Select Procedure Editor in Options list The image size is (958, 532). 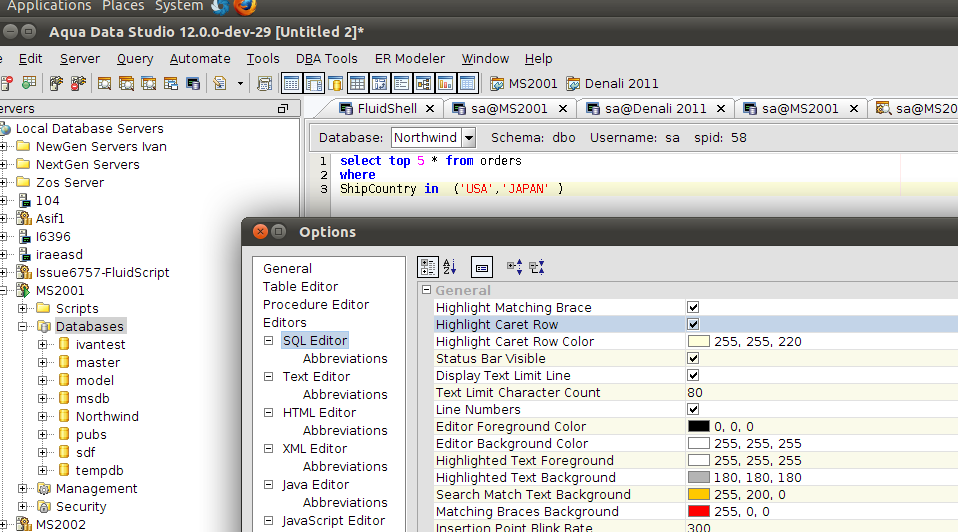[316, 305]
